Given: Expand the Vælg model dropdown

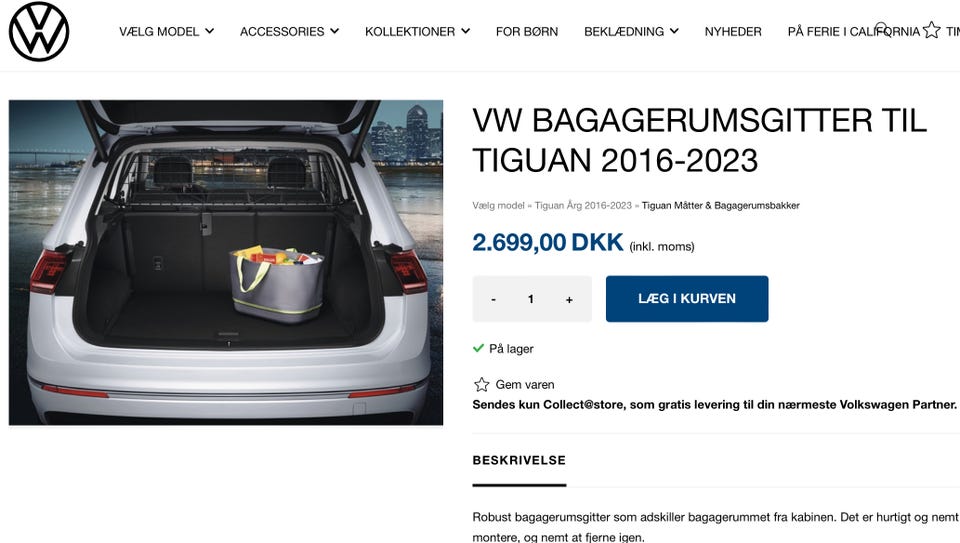Looking at the screenshot, I should (167, 31).
